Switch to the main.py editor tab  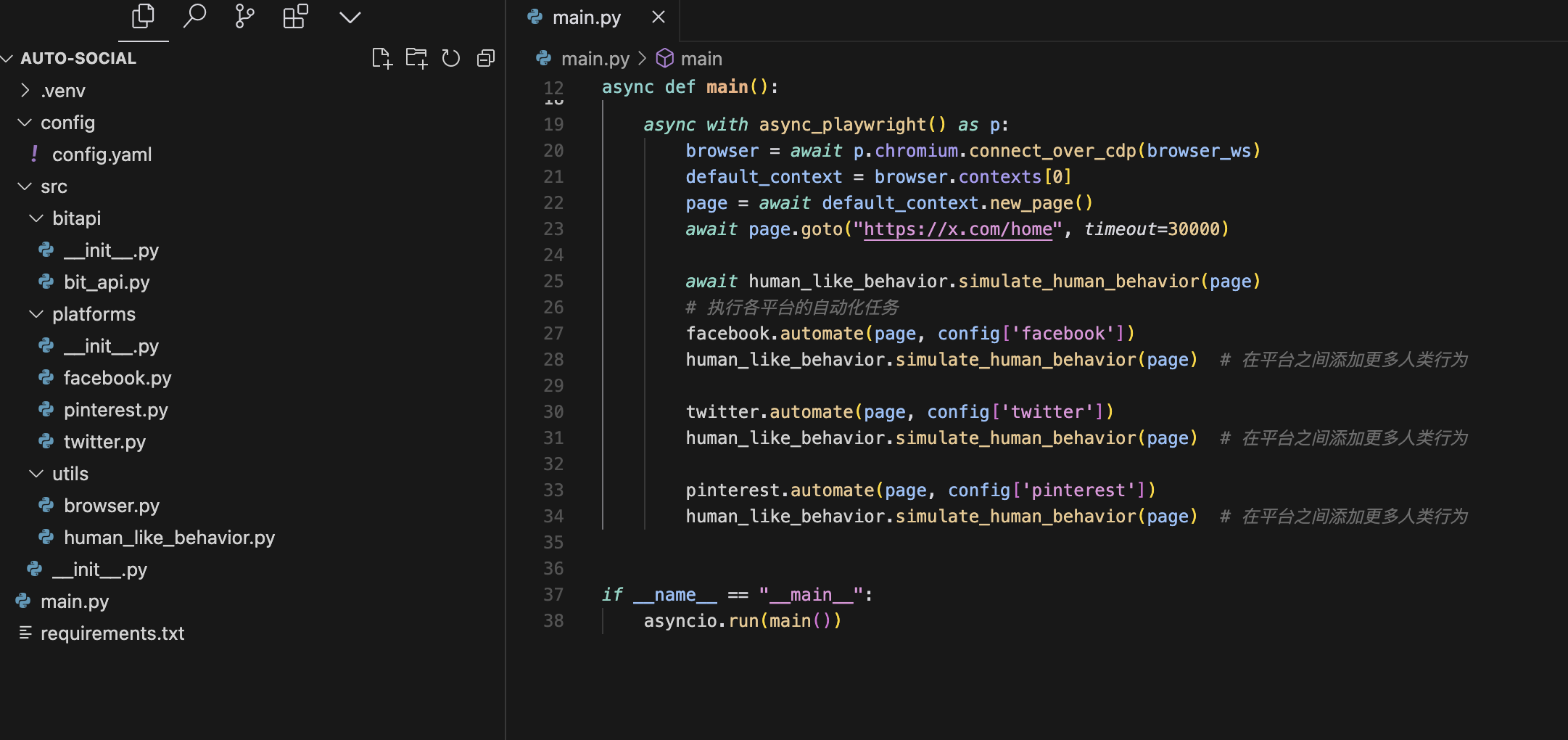pos(586,17)
